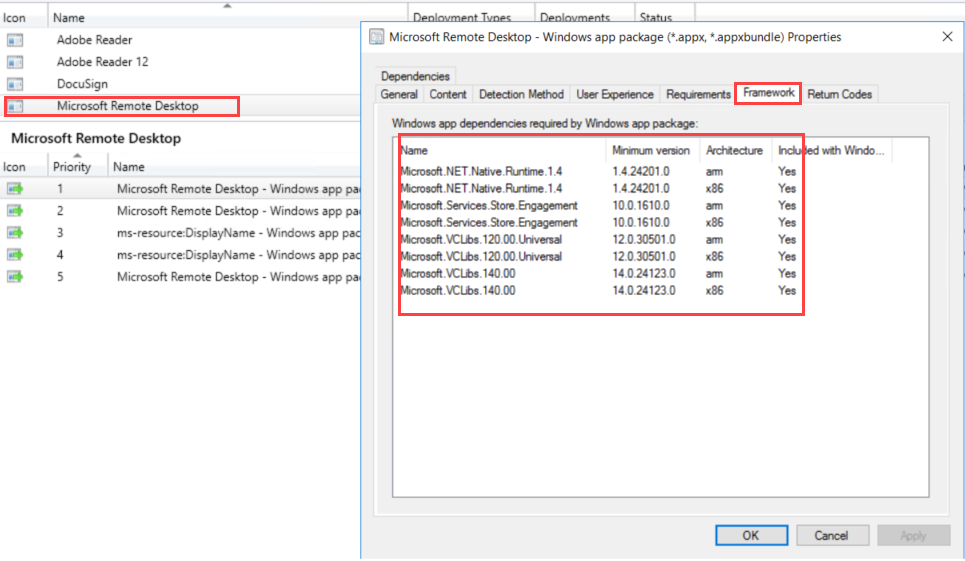Sort dependencies by Architecture column header
The image size is (965, 561).
coord(733,151)
